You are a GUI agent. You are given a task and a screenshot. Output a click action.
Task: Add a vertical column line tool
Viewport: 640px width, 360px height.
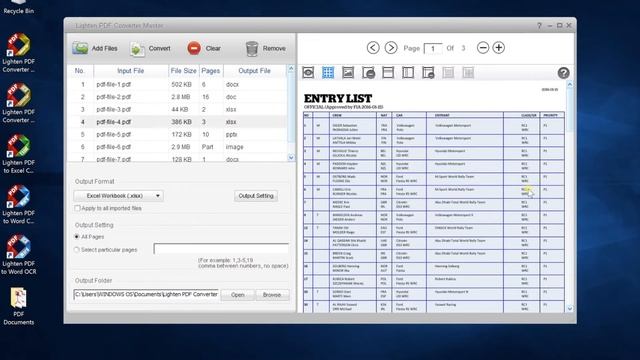(408, 73)
